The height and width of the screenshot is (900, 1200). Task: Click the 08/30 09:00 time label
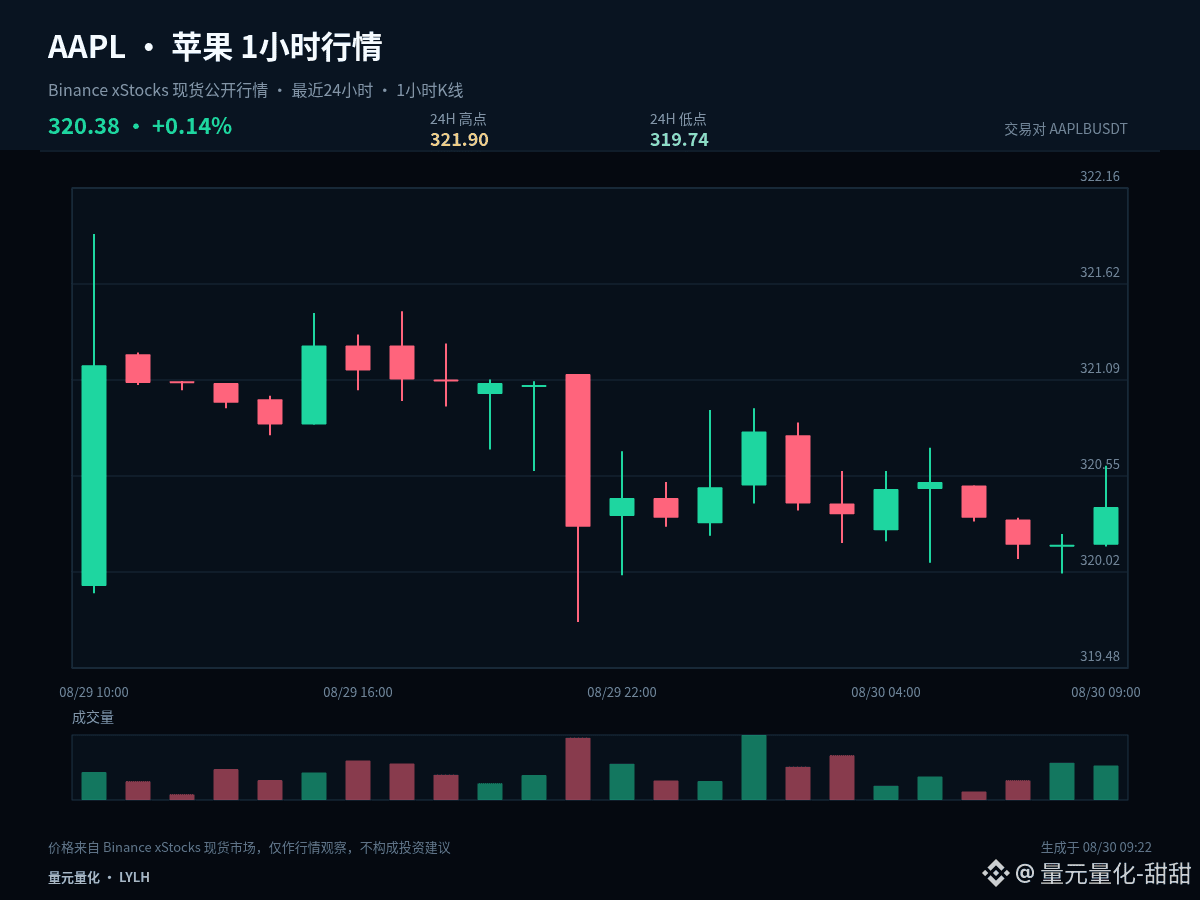[1106, 692]
